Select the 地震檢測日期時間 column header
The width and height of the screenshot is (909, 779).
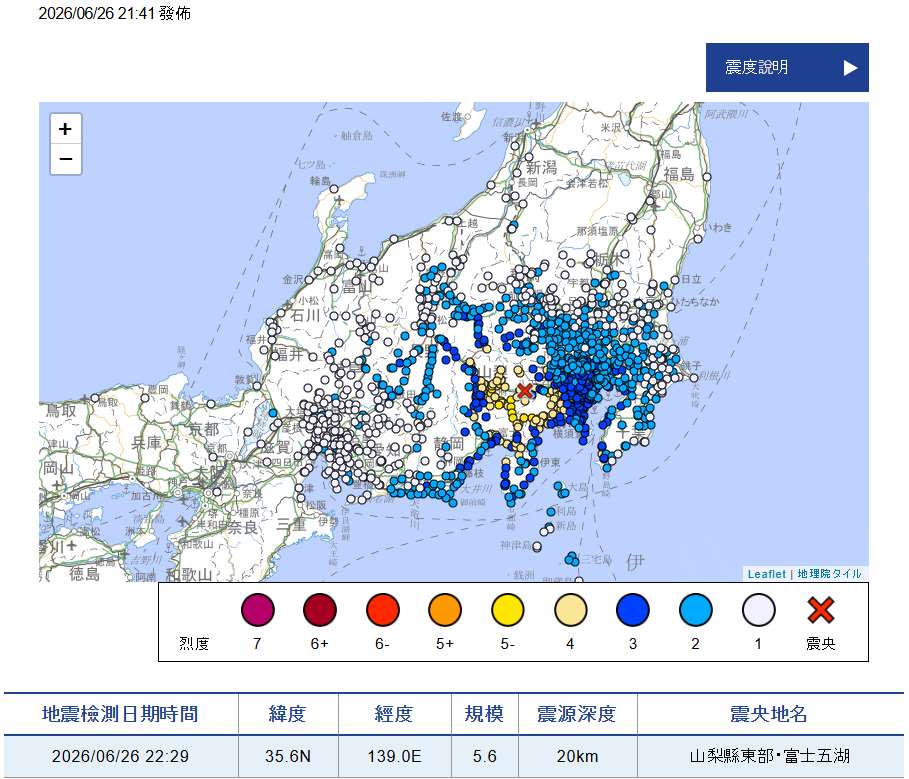pyautogui.click(x=121, y=714)
